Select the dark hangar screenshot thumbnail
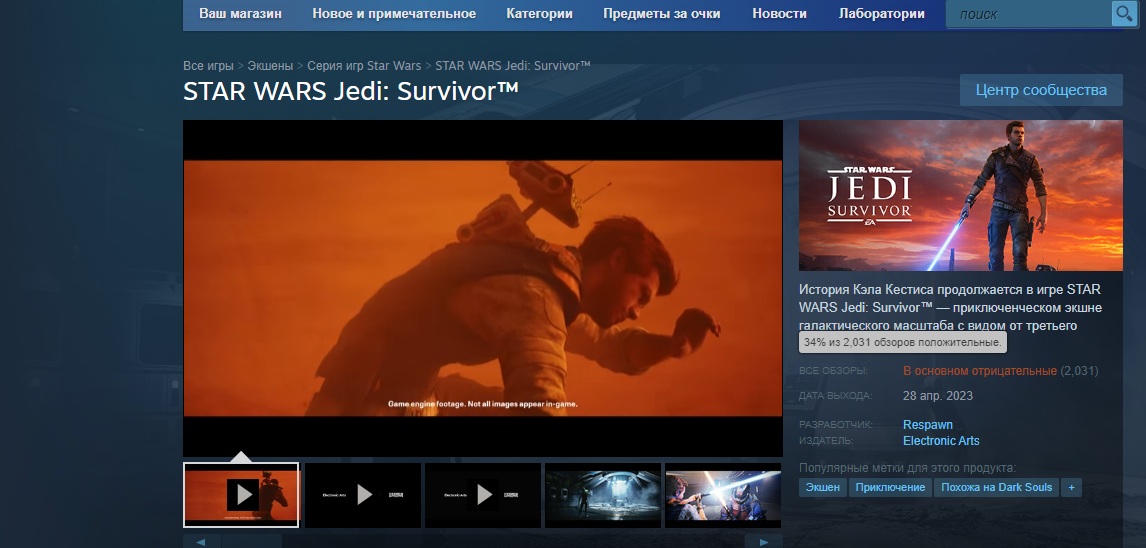 tap(603, 495)
